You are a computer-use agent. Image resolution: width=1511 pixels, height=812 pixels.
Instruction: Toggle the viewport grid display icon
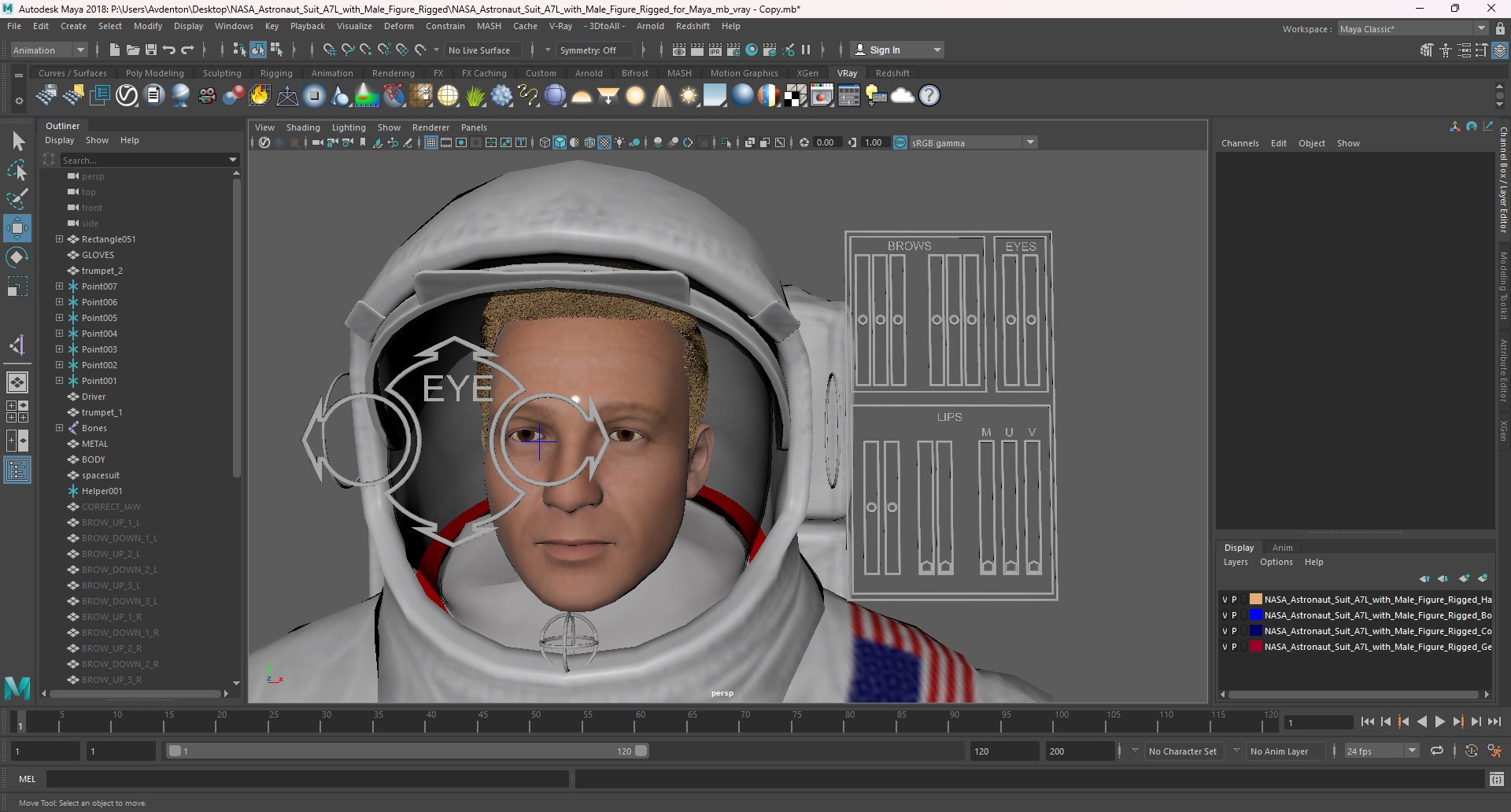point(430,142)
